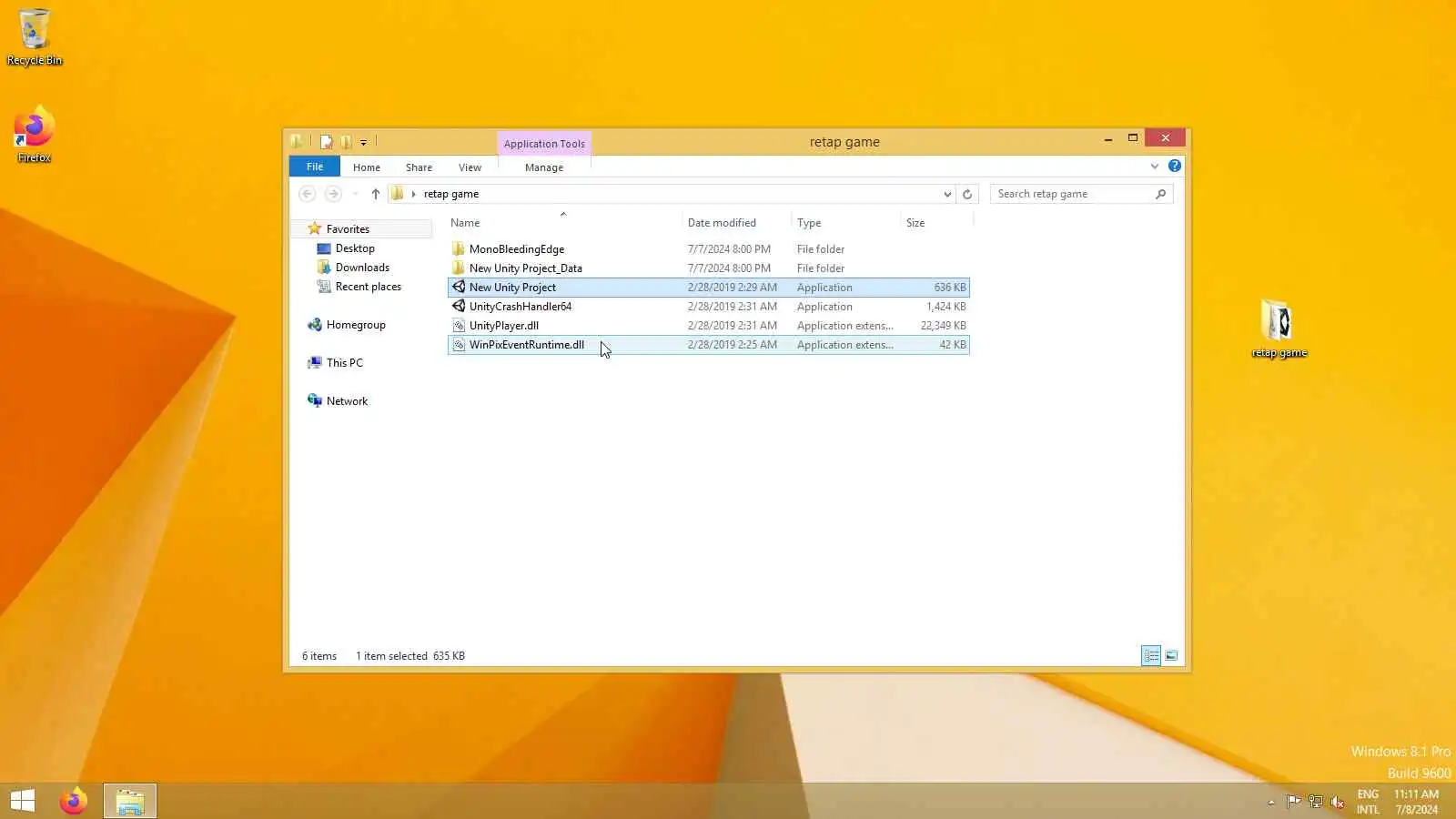
Task: Open the File menu tab
Action: click(315, 167)
